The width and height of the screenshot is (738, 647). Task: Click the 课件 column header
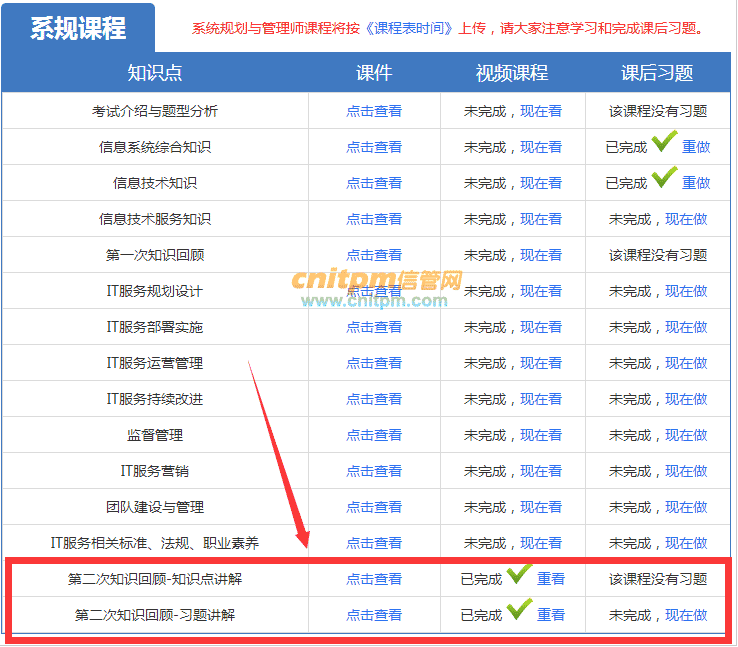pos(374,73)
